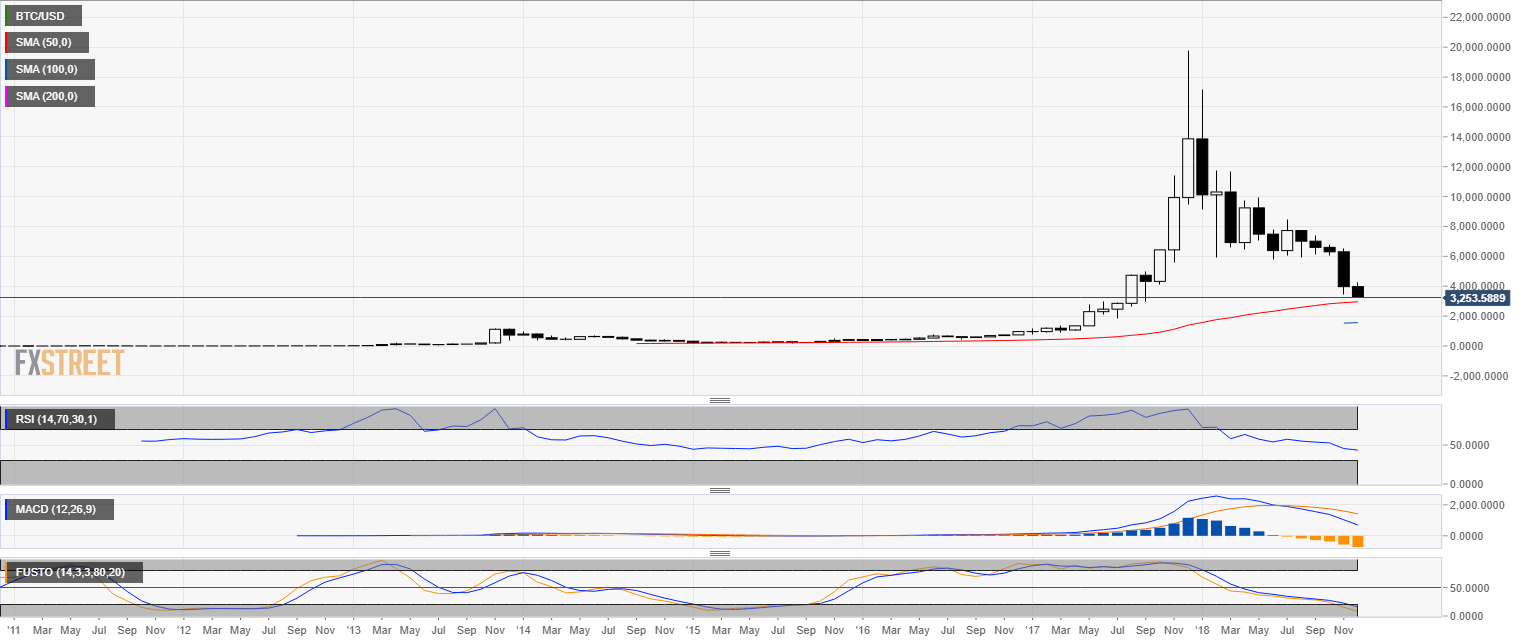Click resize handle between RSI and MACD panels
The height and width of the screenshot is (643, 1531).
tap(719, 491)
